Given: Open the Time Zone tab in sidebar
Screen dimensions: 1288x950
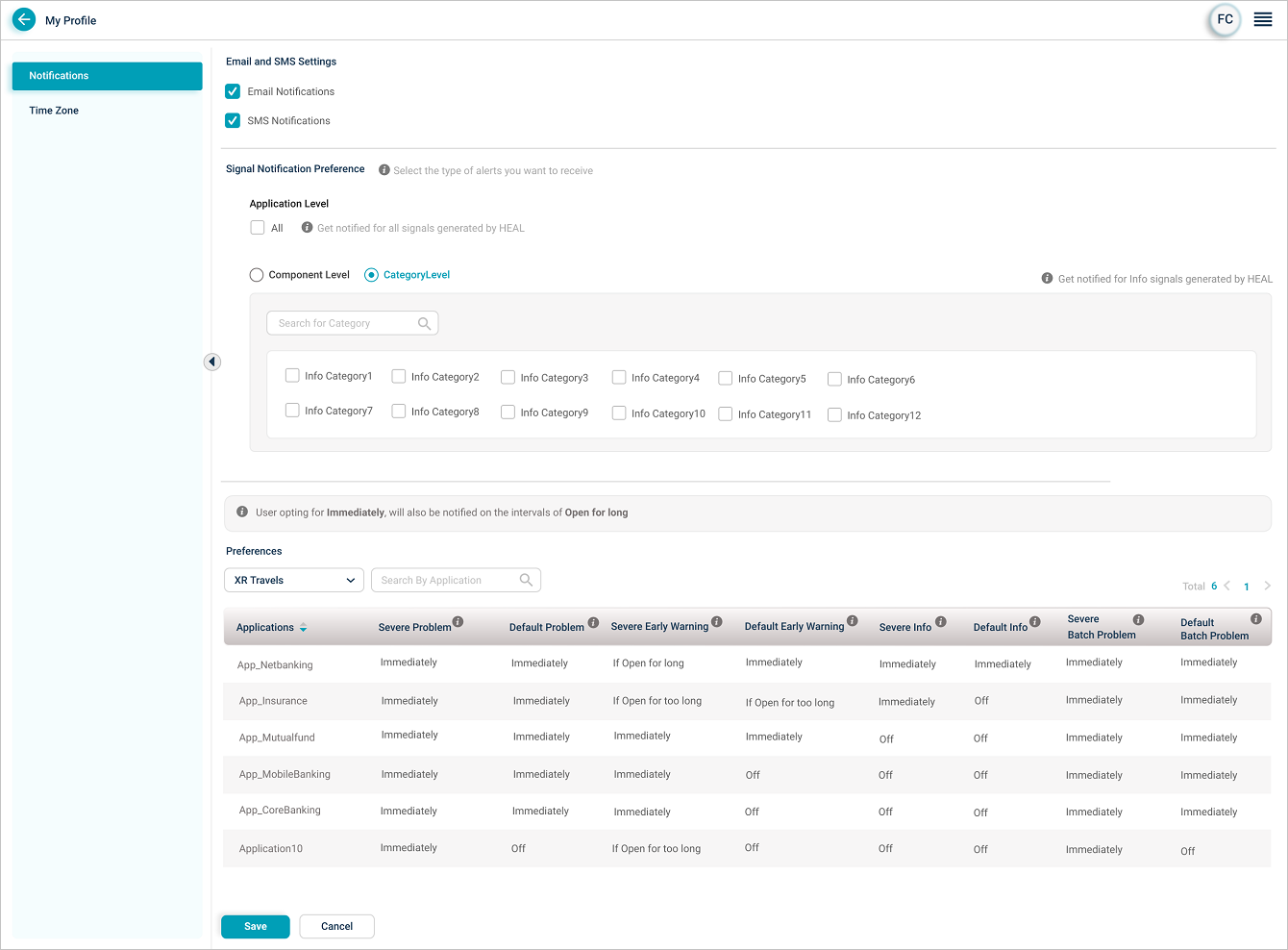Looking at the screenshot, I should point(54,111).
